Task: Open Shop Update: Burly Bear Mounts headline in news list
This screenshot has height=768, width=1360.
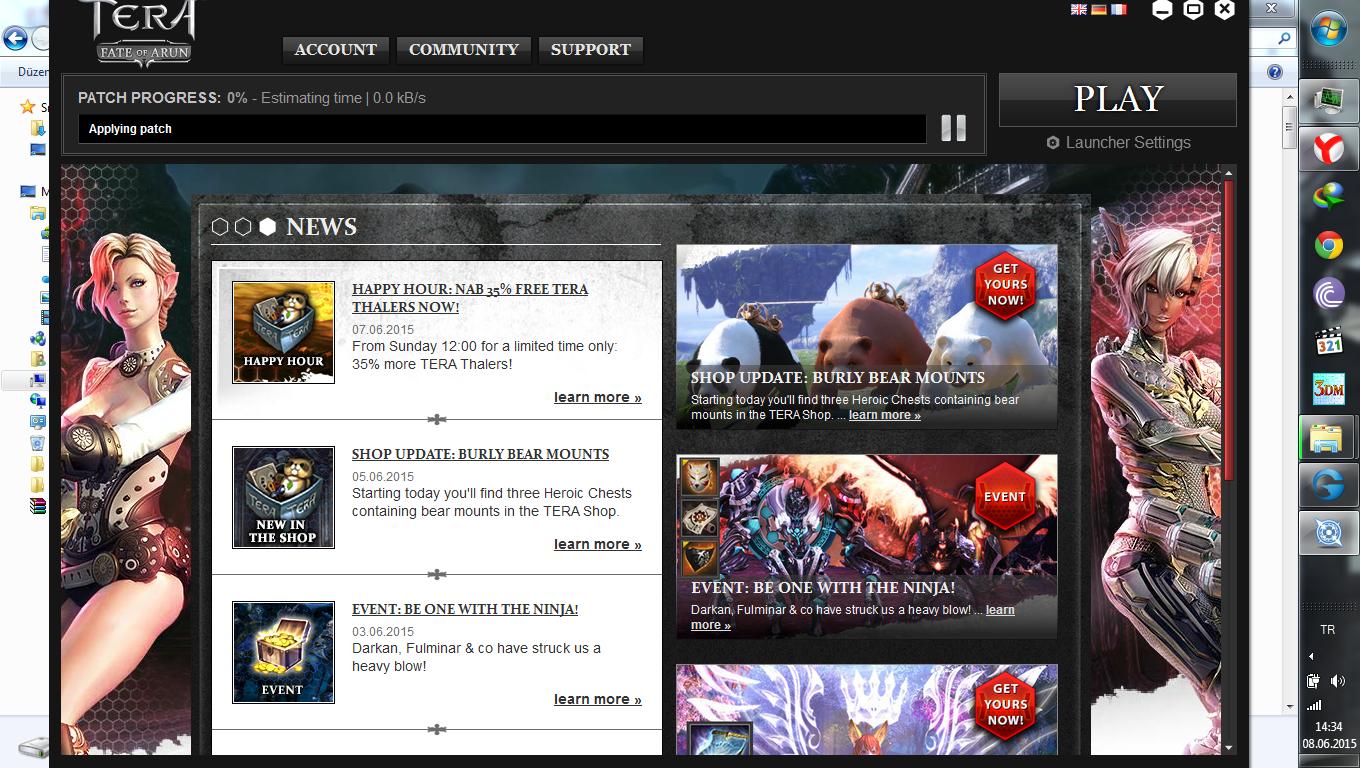Action: (480, 454)
